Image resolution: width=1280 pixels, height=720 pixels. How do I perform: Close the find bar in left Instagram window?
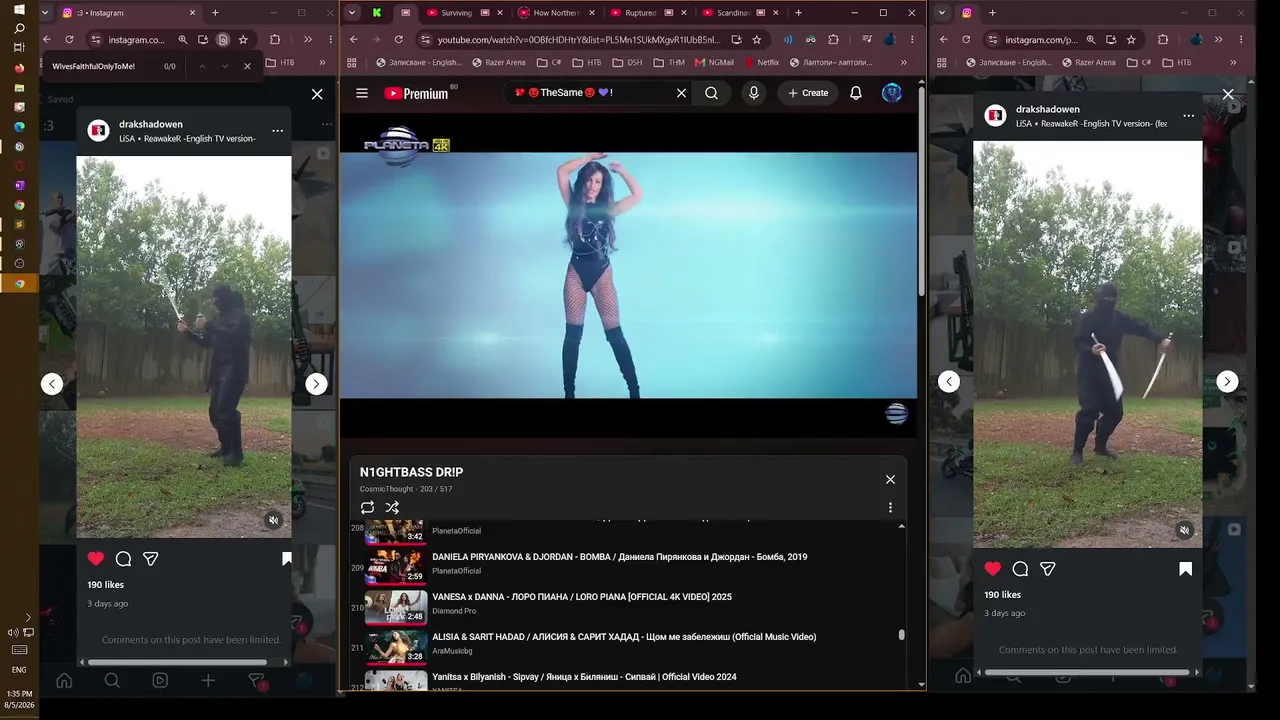point(247,66)
